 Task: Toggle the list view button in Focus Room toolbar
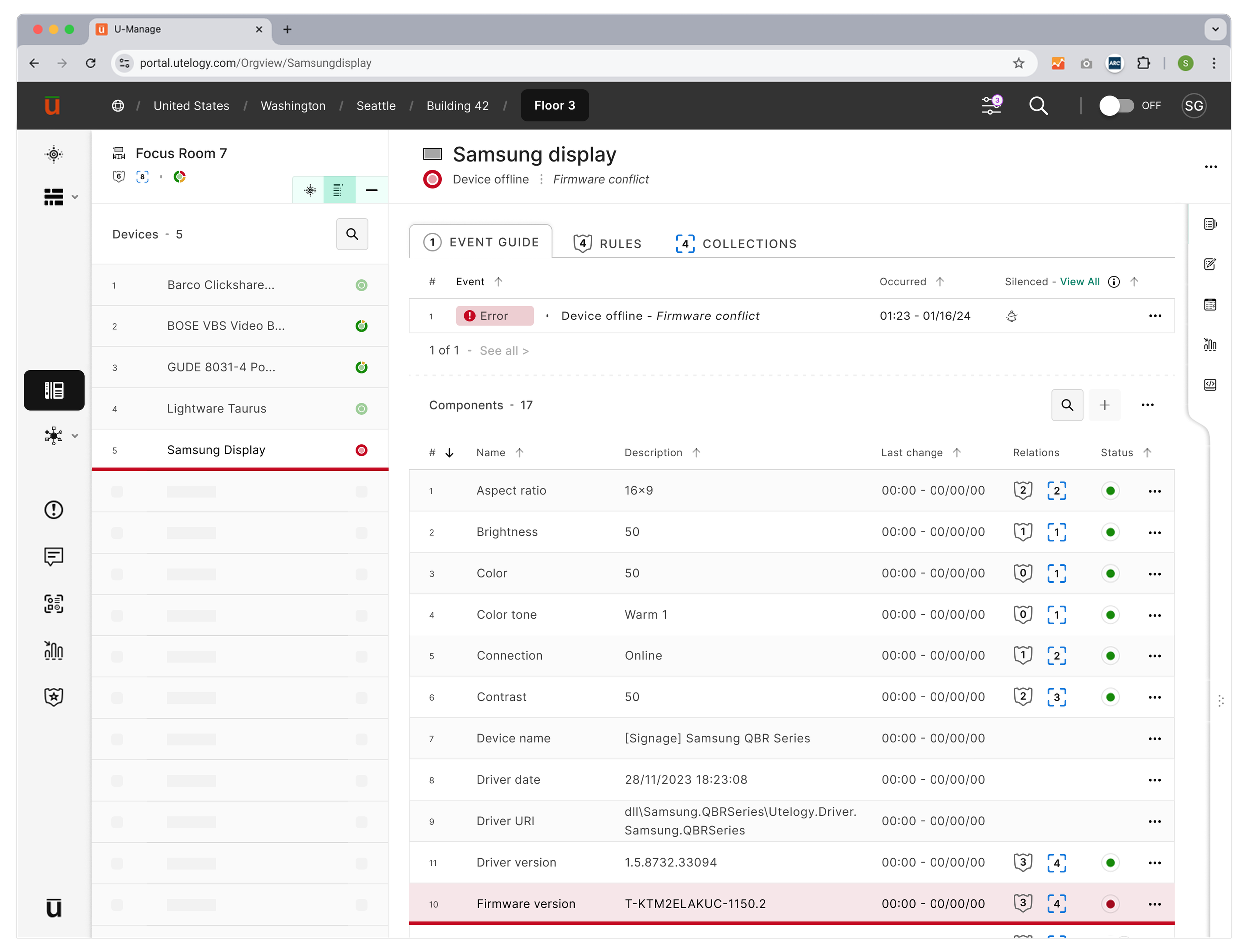pos(339,190)
